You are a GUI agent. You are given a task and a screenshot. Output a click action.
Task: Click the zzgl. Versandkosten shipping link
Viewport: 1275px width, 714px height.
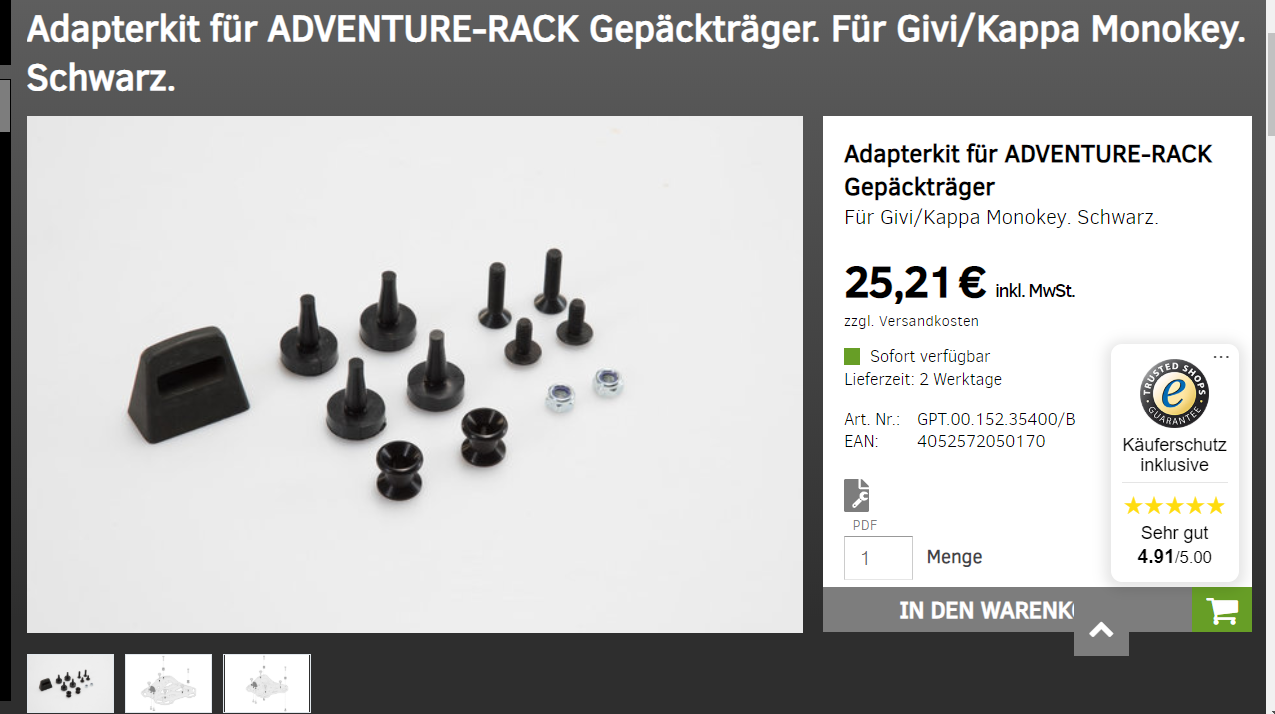coord(911,321)
